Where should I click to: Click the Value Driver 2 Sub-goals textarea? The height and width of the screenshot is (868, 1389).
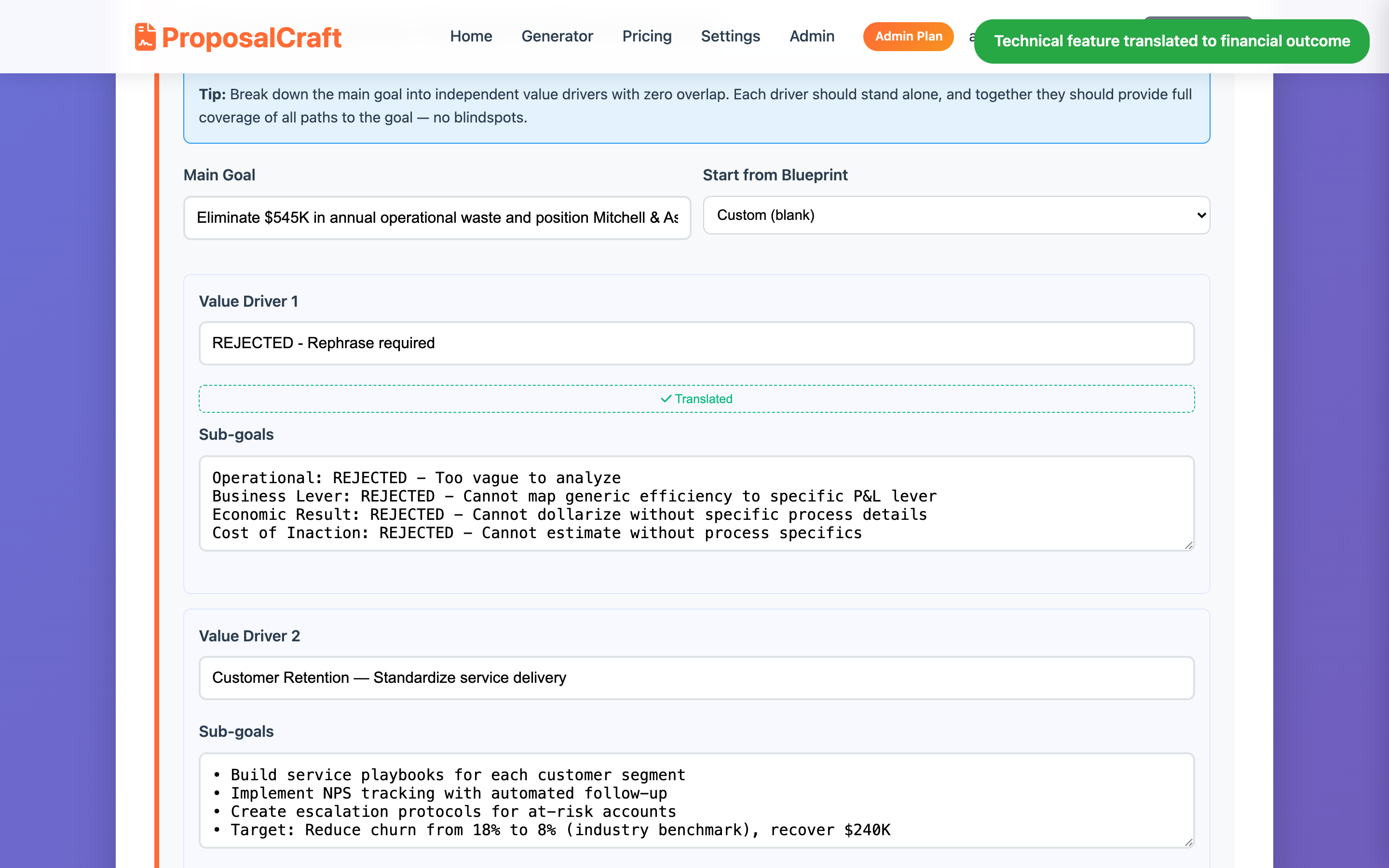click(695, 801)
